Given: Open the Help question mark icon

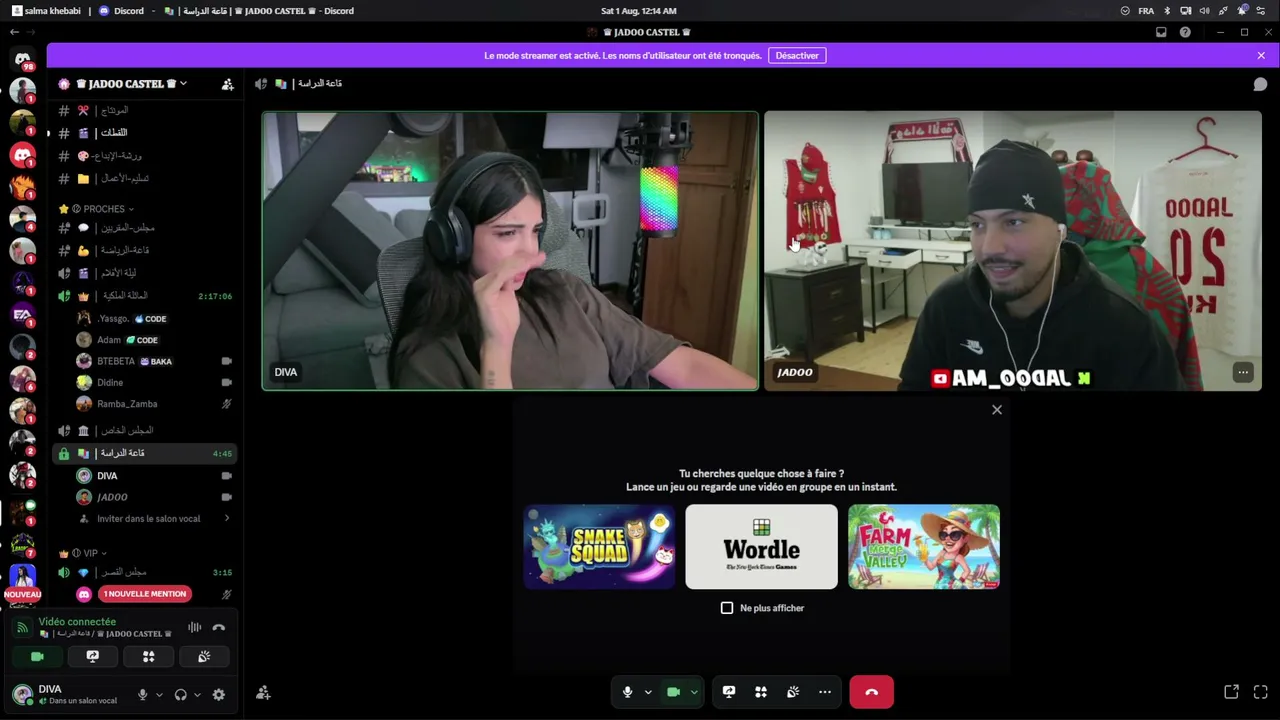Looking at the screenshot, I should tap(1185, 32).
